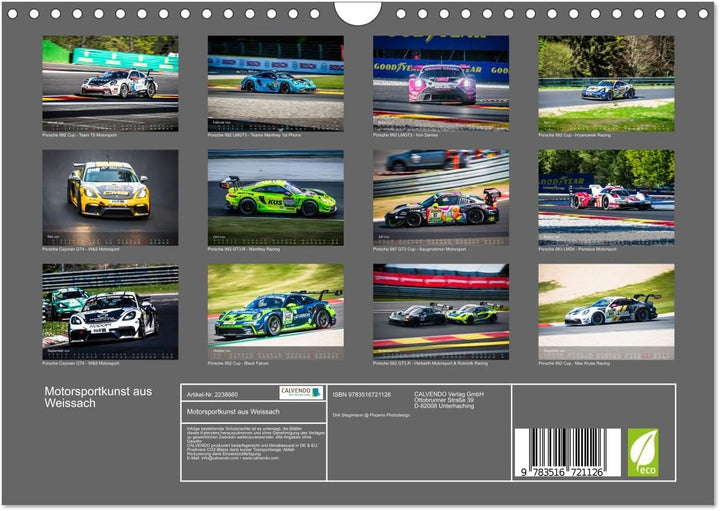
Task: Open the colorful Porsche 997 GT3 Cup photo
Action: click(441, 197)
